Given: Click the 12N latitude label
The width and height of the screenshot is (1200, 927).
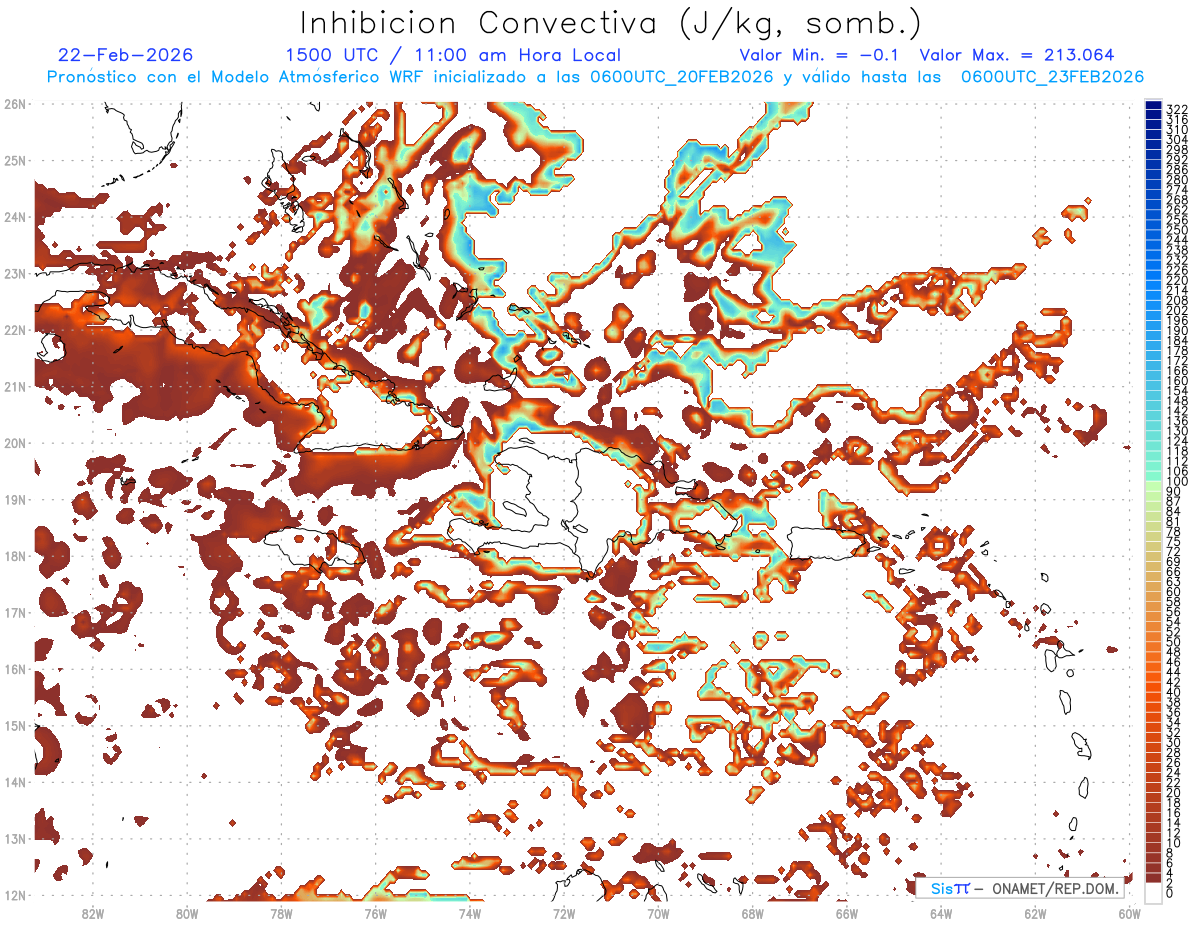Looking at the screenshot, I should point(14,895).
